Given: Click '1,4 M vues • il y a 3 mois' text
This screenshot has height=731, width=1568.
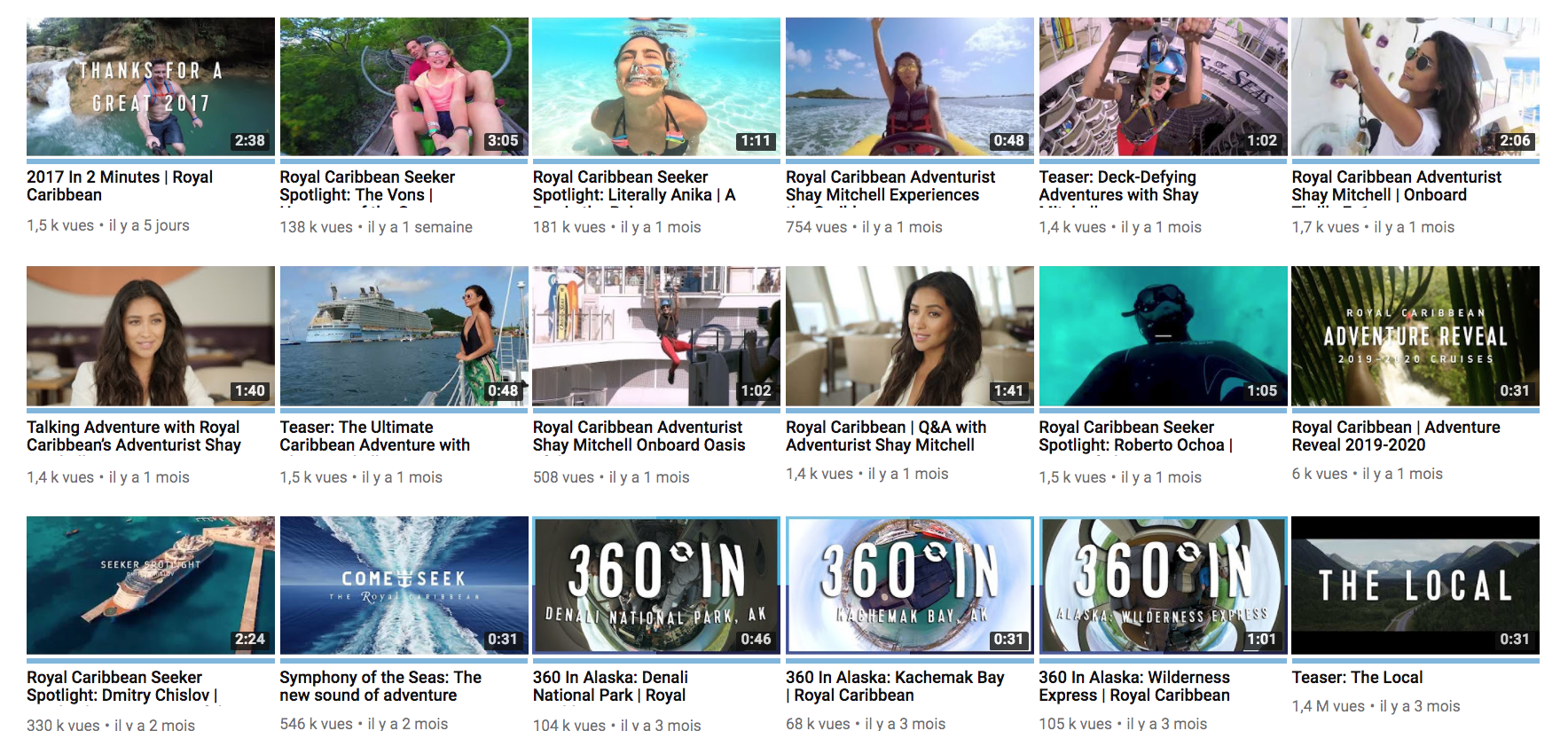Looking at the screenshot, I should coord(1376,706).
